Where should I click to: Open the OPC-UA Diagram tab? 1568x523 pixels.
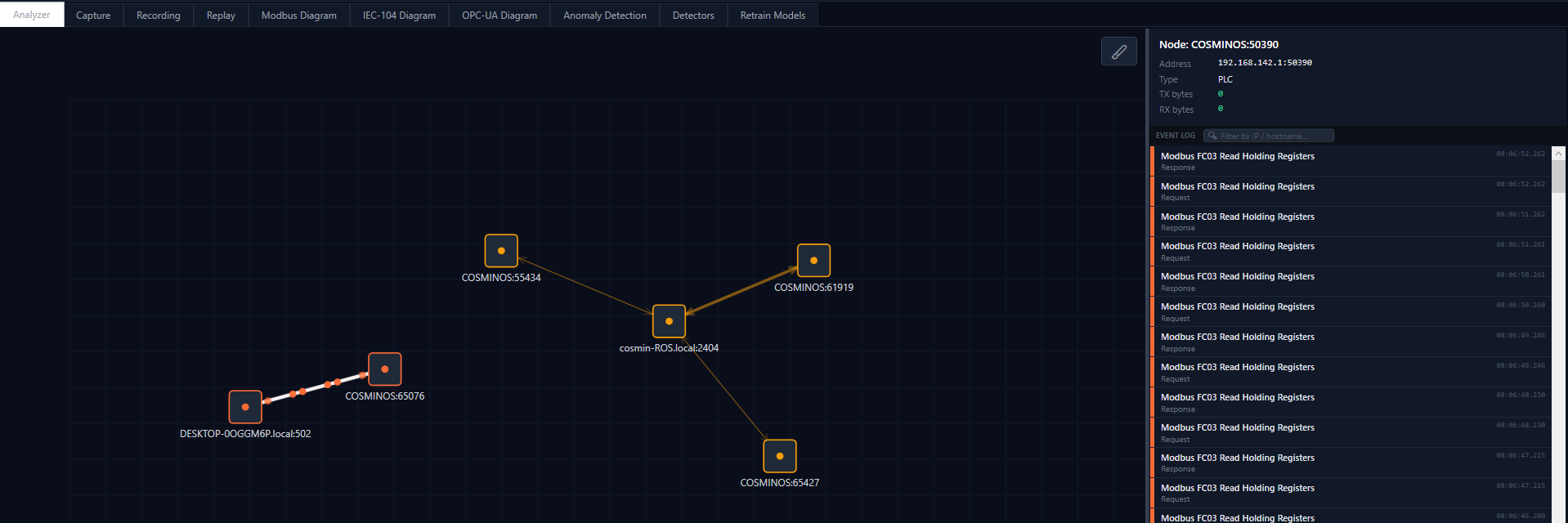[500, 15]
